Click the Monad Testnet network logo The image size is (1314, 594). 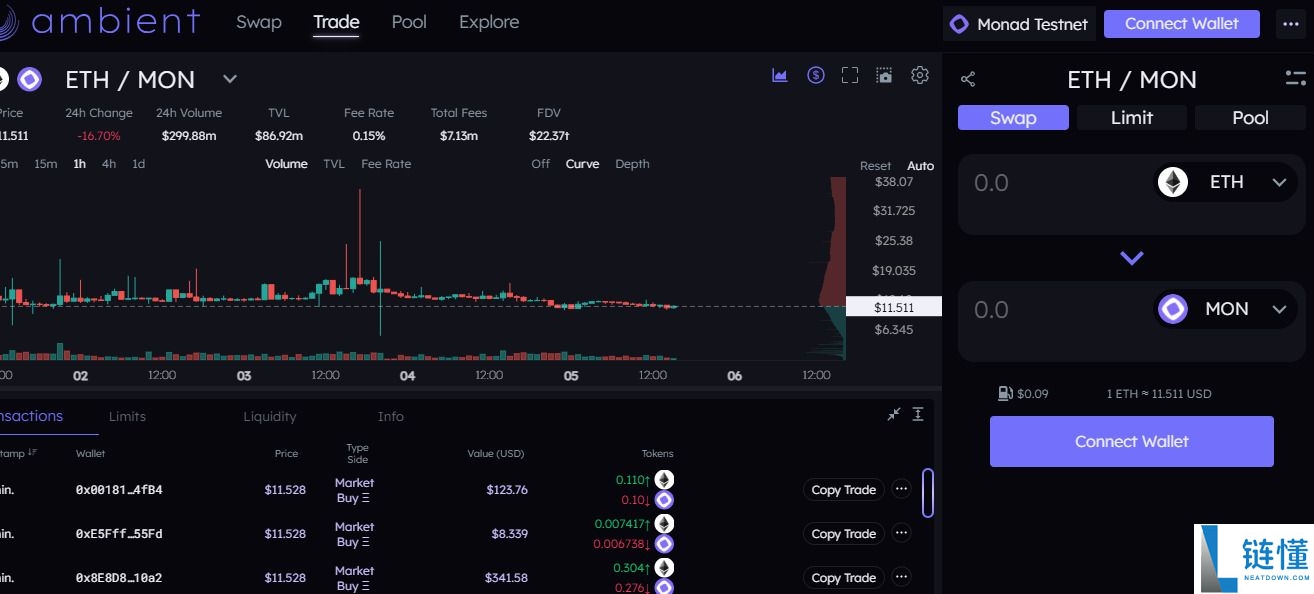959,24
